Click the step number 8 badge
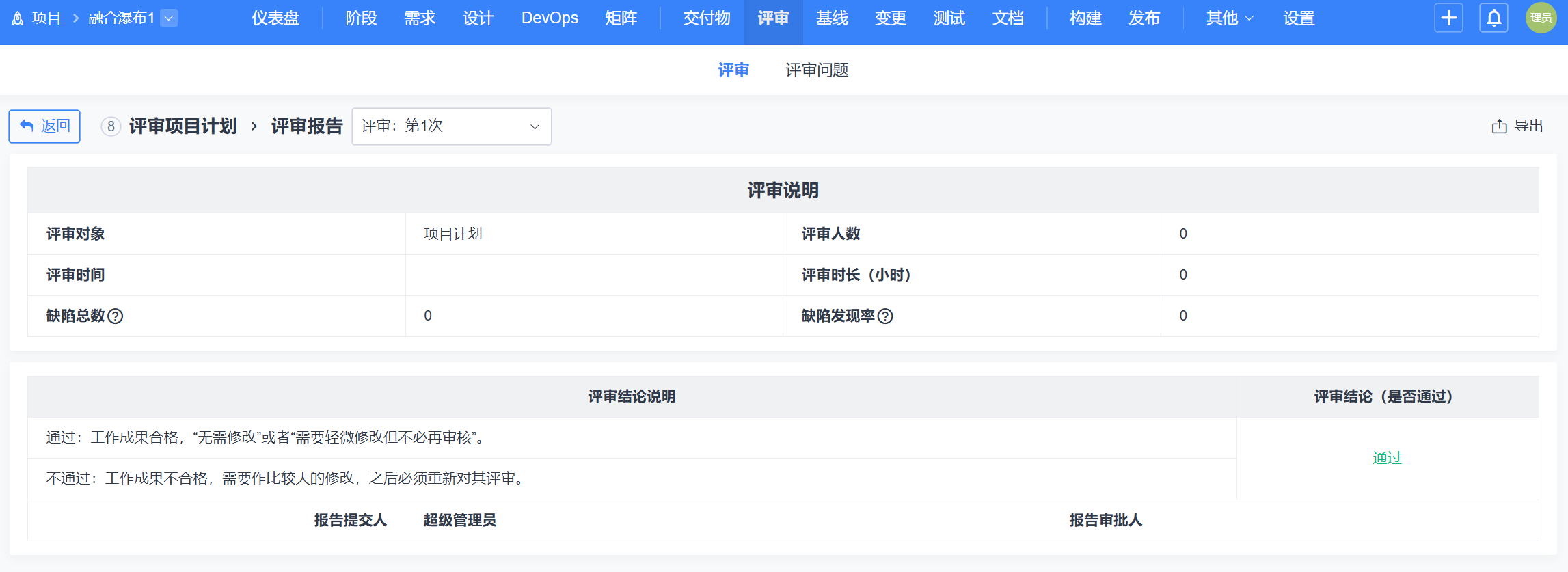The width and height of the screenshot is (1568, 572). 111,126
